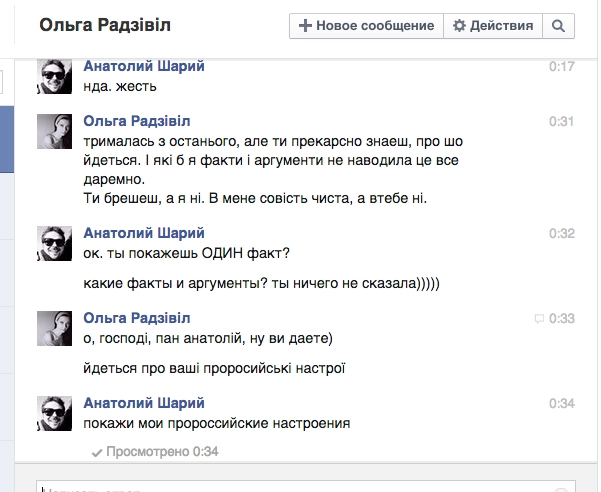Open the Действия actions dropdown
The height and width of the screenshot is (492, 601).
point(493,26)
